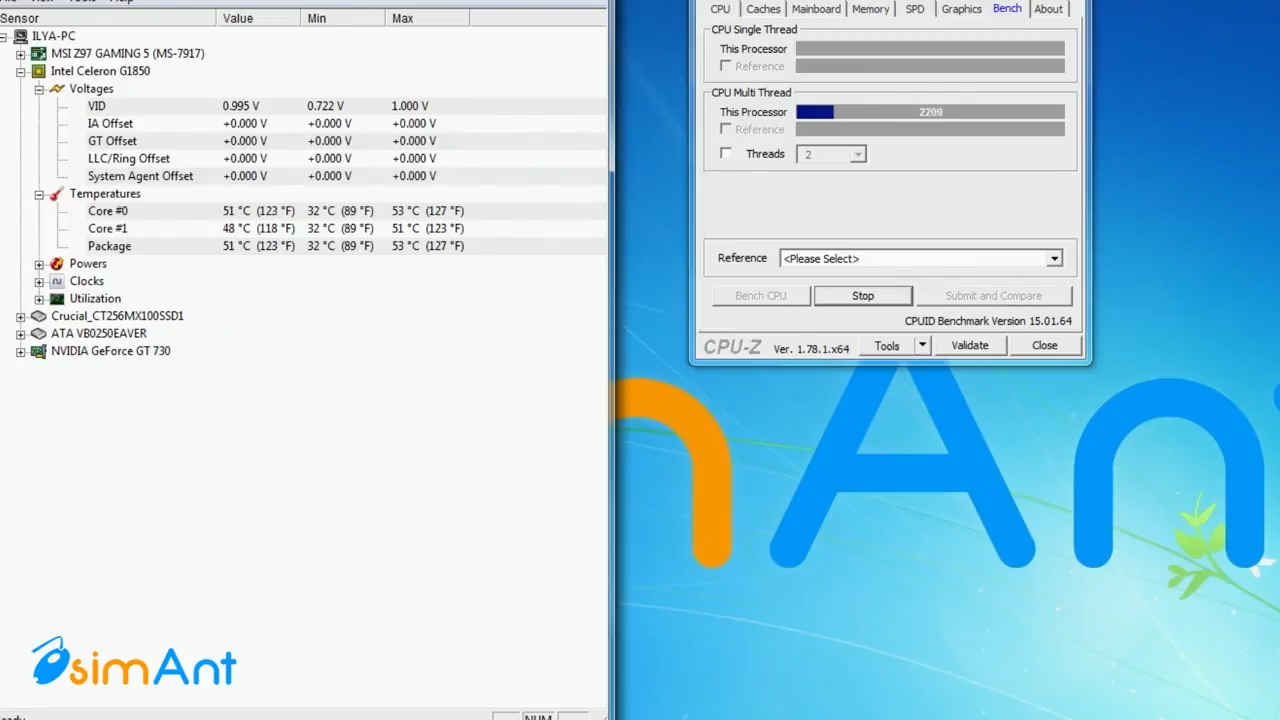Click the Intel Celeron G1850 processor icon
This screenshot has width=1280, height=720.
(x=38, y=71)
